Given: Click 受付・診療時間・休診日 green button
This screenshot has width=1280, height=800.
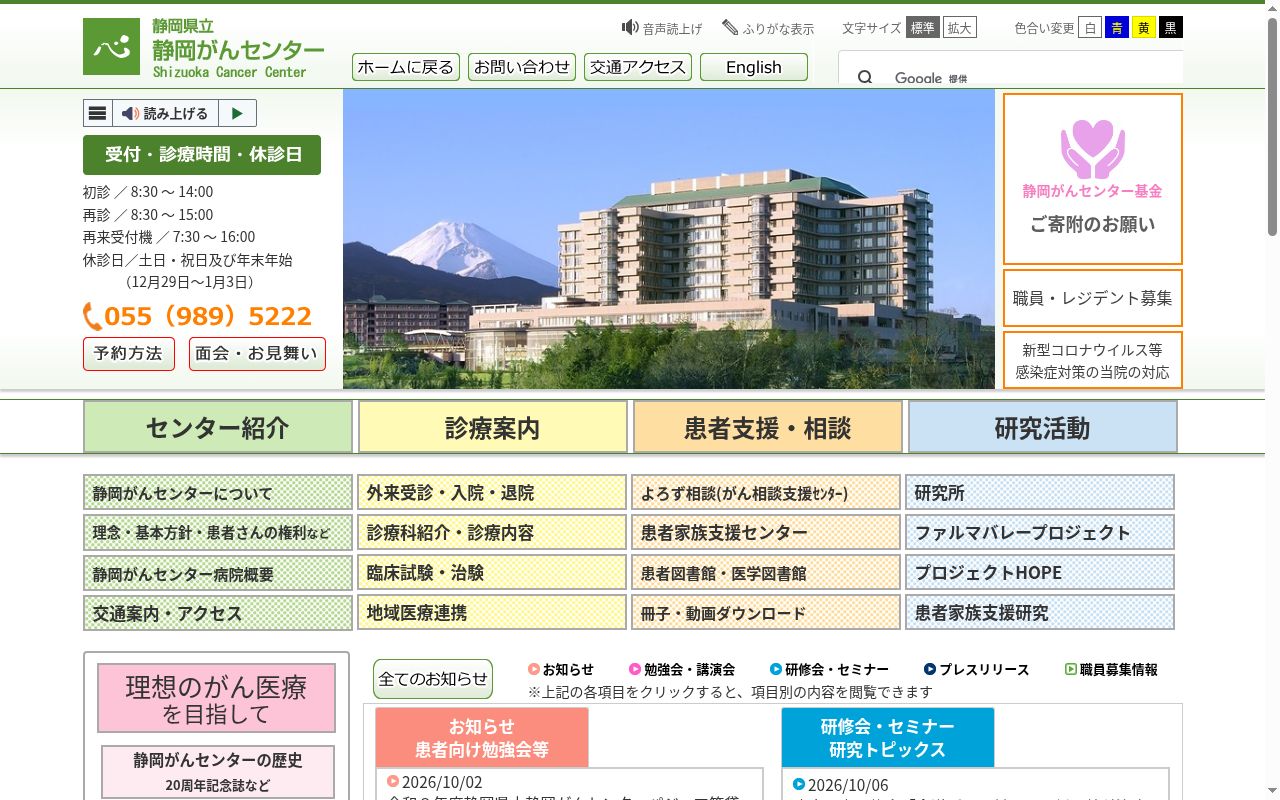Looking at the screenshot, I should coord(202,155).
